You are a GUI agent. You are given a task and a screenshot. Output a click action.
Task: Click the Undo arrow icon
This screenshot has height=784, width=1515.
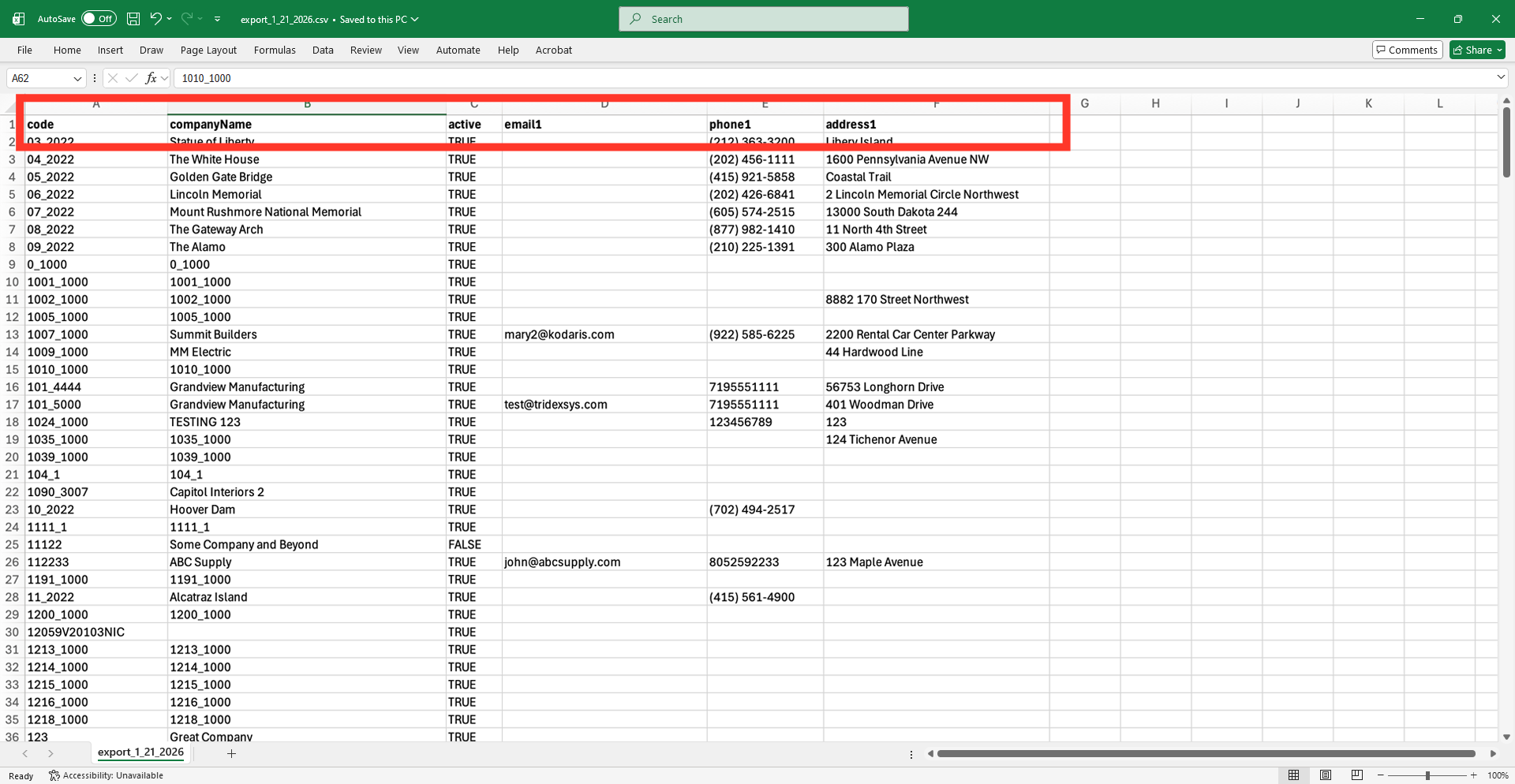(x=155, y=19)
